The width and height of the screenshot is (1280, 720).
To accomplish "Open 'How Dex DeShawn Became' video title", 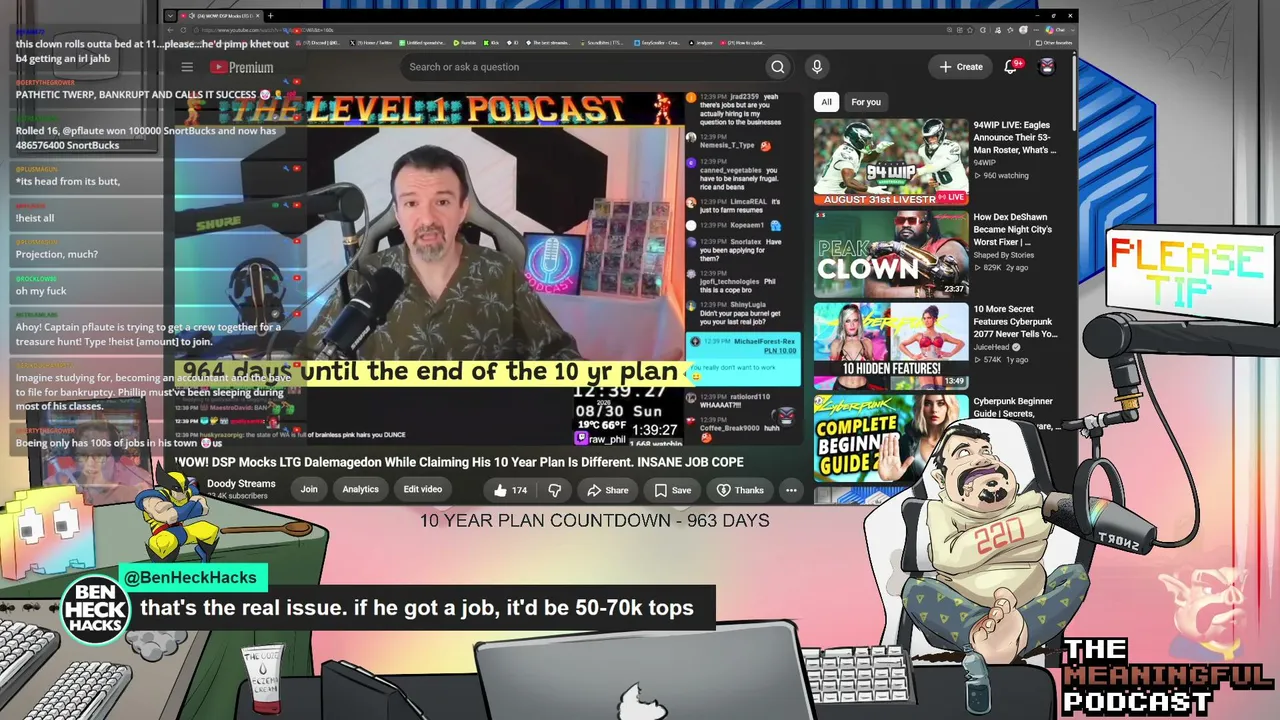I will point(1012,229).
